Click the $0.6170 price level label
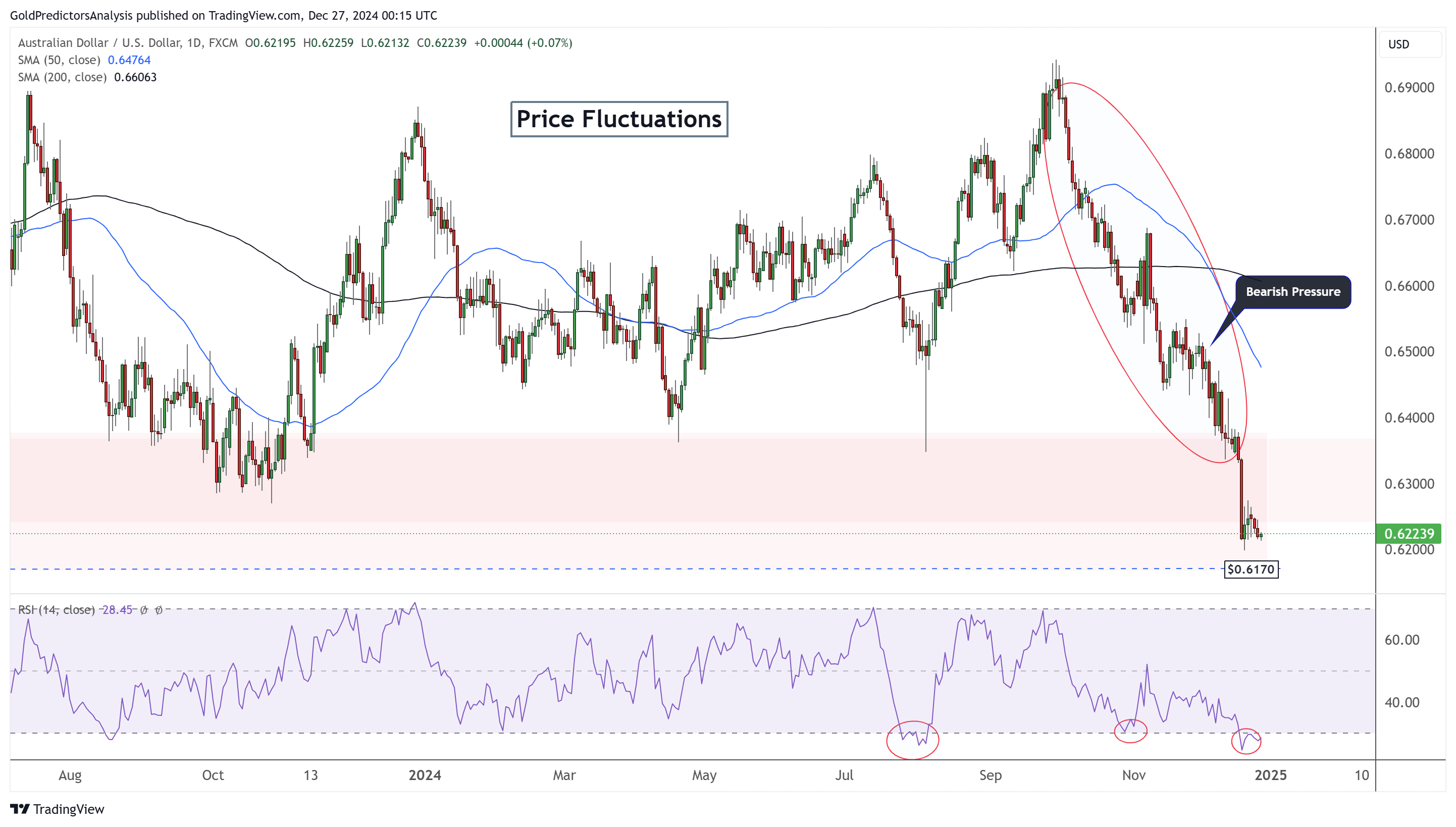The width and height of the screenshot is (1456, 827). pos(1251,569)
